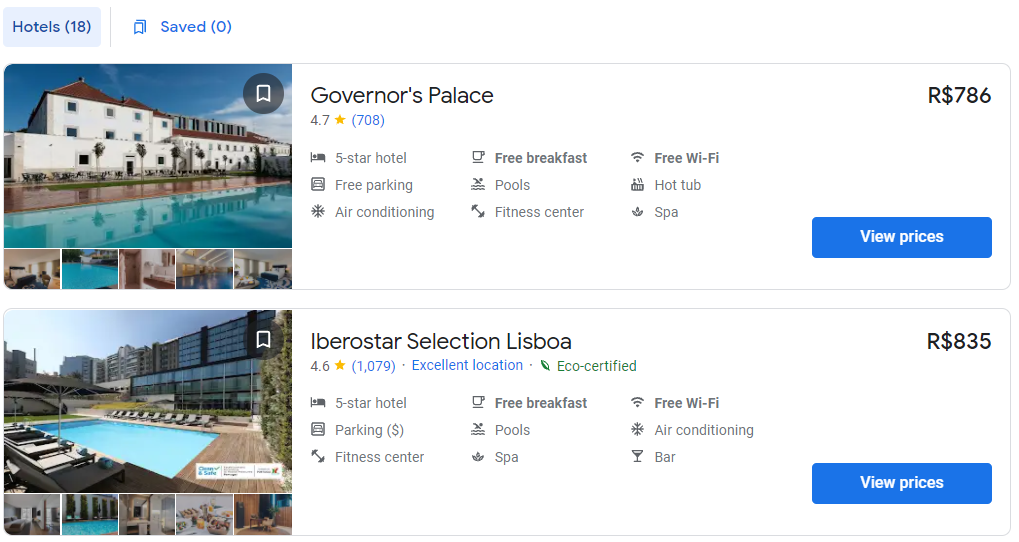Open last small thumbnail under Iberostar photo
This screenshot has width=1019, height=542.
(263, 514)
